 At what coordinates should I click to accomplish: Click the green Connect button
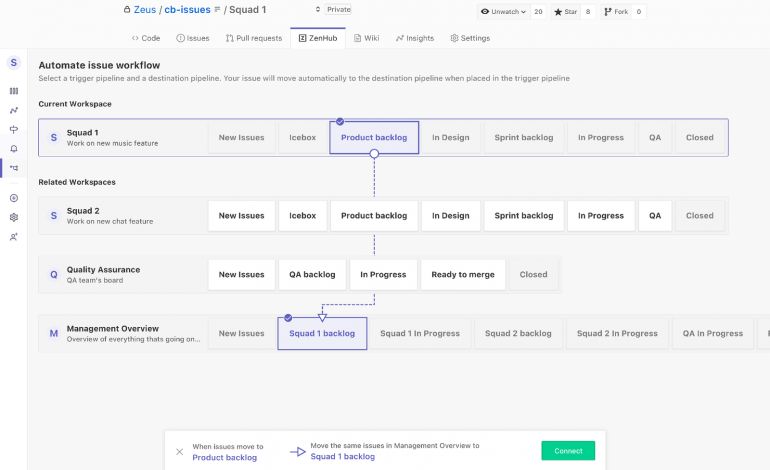pos(568,451)
